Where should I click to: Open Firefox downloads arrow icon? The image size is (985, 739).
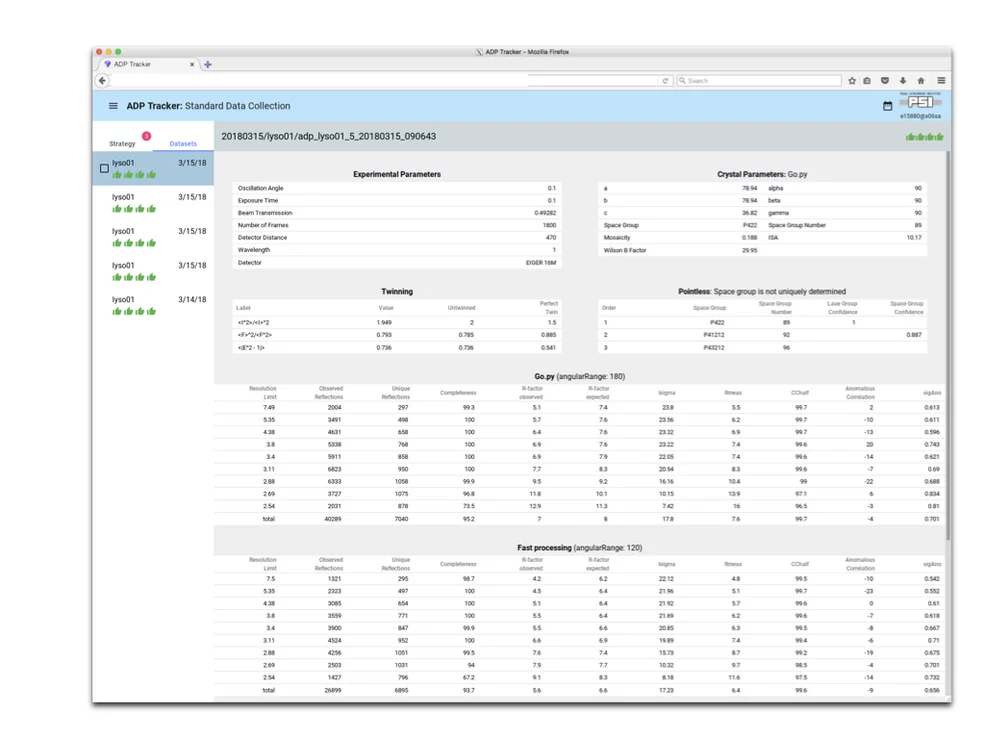coord(903,80)
